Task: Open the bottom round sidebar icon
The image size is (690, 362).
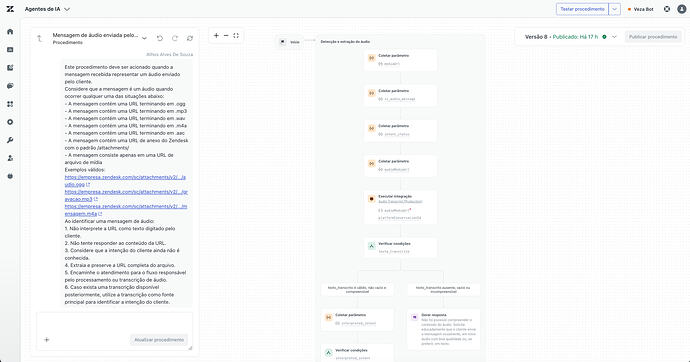Action: click(x=10, y=176)
